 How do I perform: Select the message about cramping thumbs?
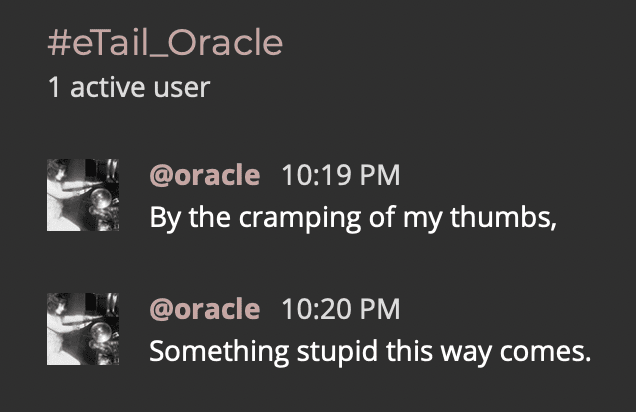352,216
